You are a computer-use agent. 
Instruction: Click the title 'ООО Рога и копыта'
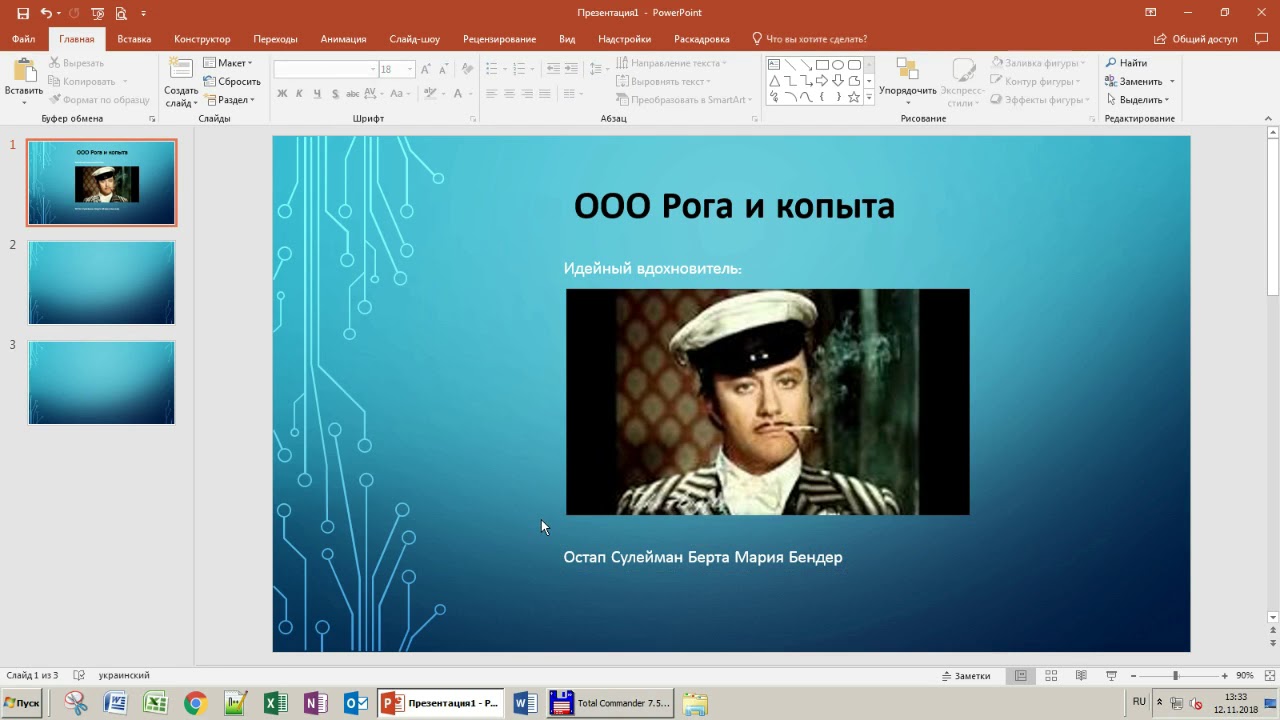tap(734, 206)
